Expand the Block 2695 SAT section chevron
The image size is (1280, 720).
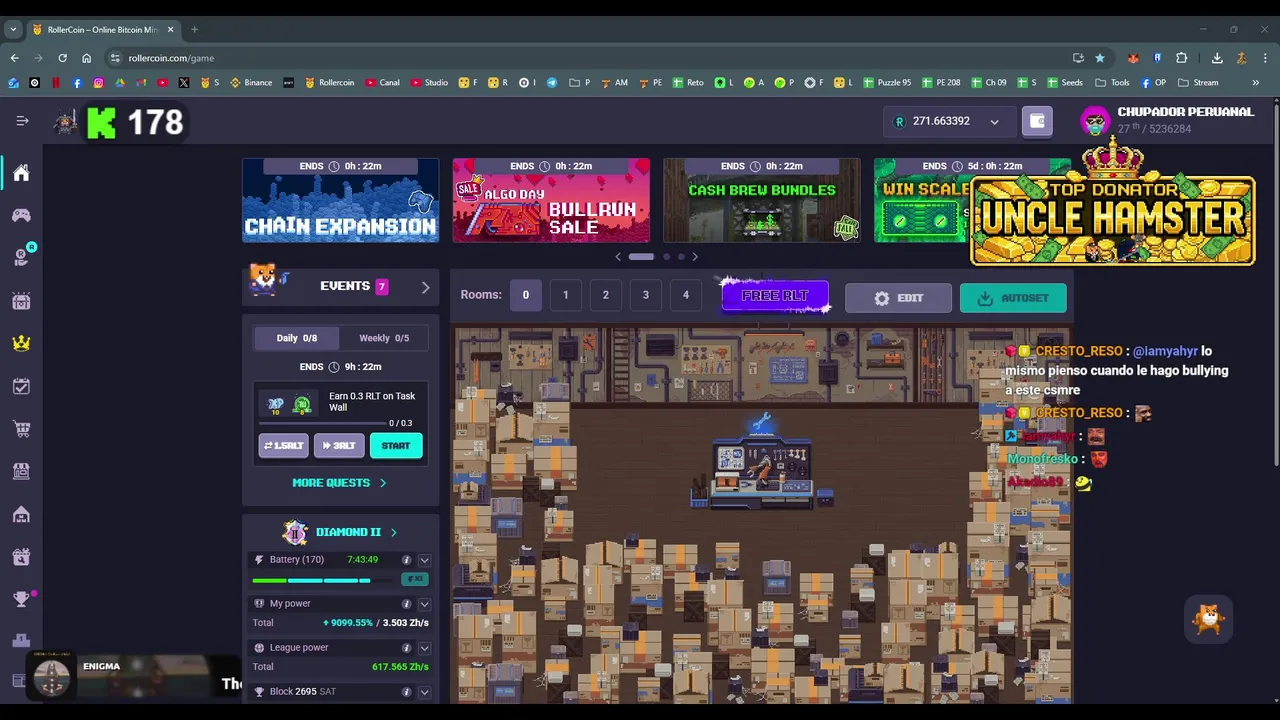click(x=424, y=692)
